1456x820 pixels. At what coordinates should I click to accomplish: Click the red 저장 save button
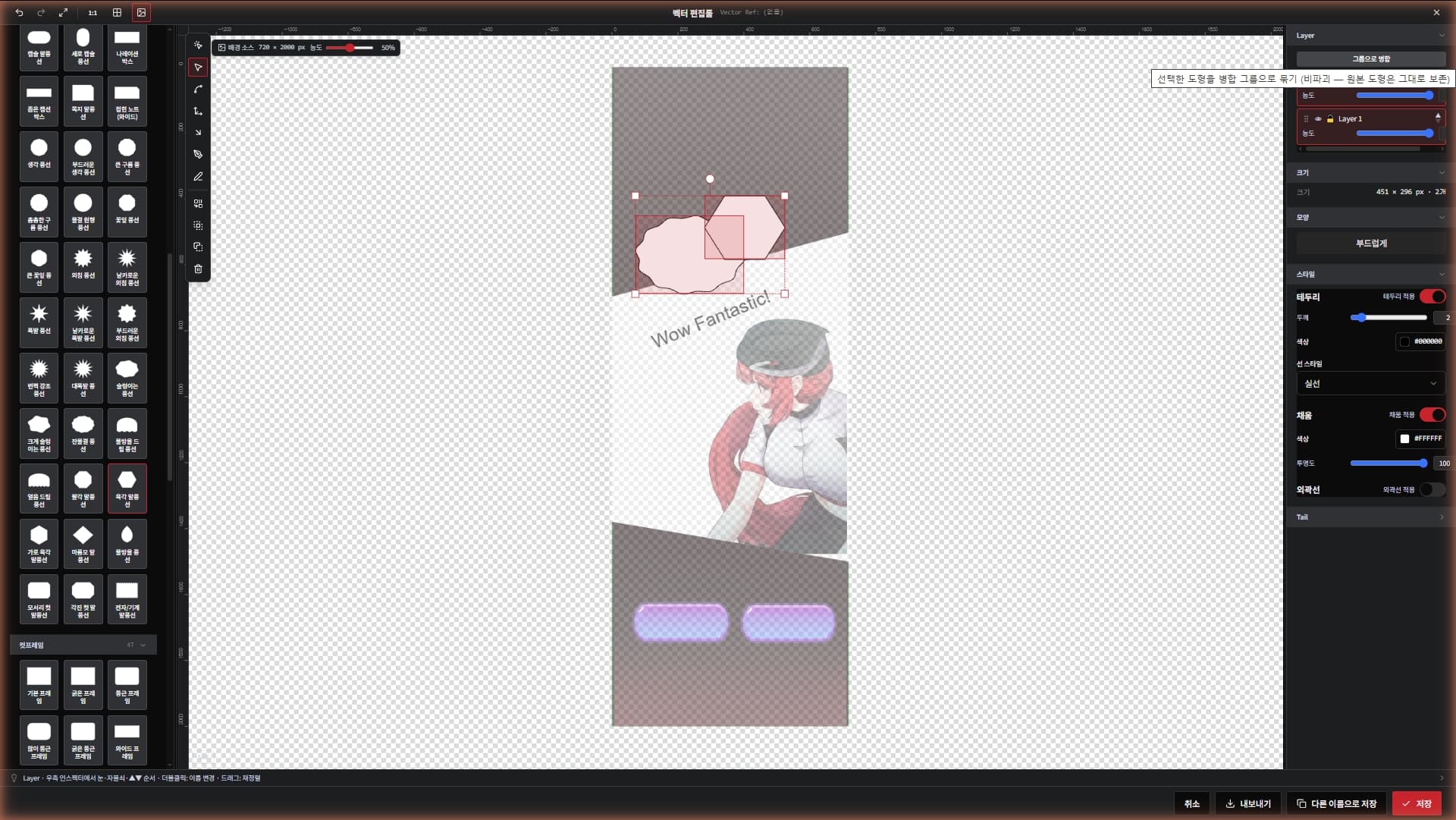[x=1417, y=804]
